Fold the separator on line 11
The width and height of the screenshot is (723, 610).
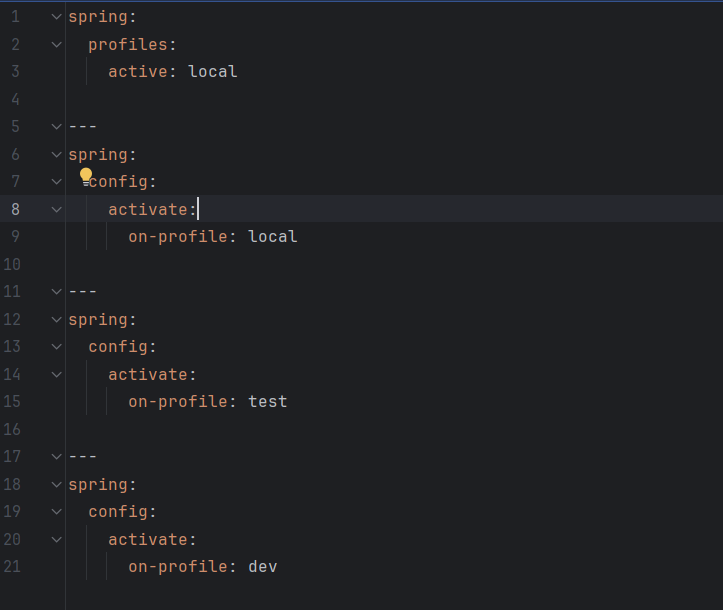click(x=56, y=291)
